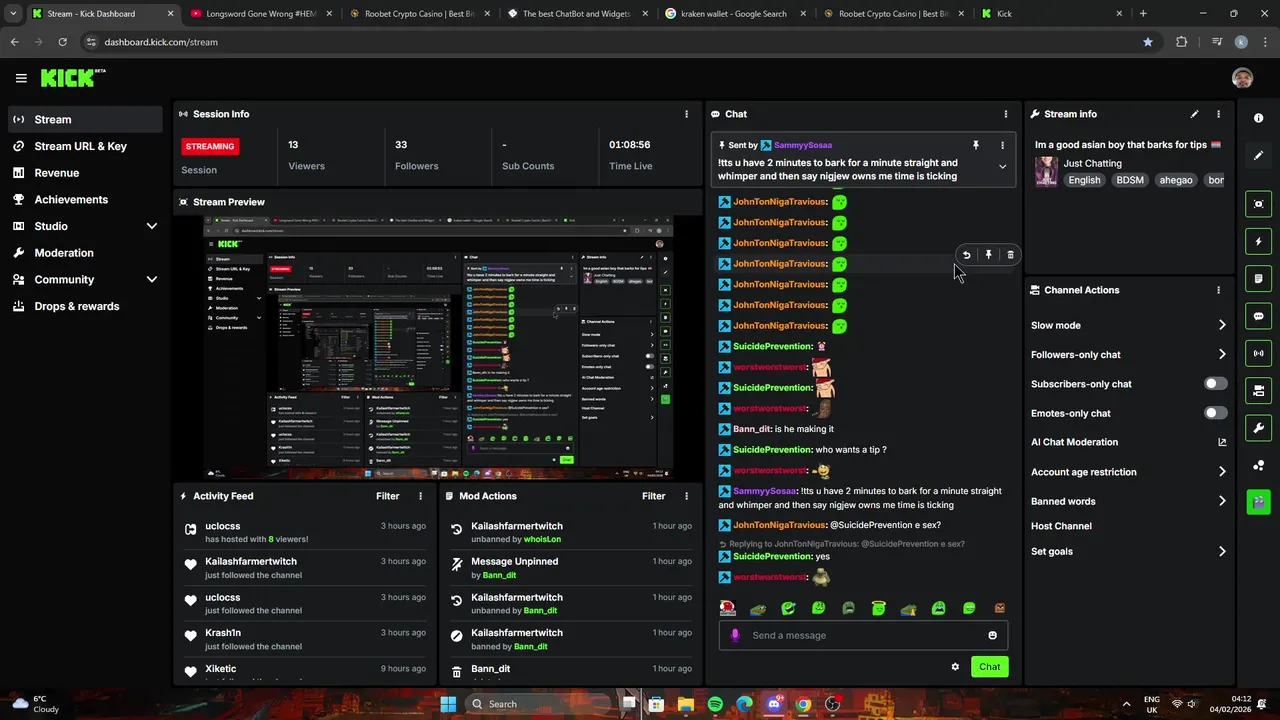Open Chat panel options menu
The width and height of the screenshot is (1280, 720).
pyautogui.click(x=1005, y=114)
